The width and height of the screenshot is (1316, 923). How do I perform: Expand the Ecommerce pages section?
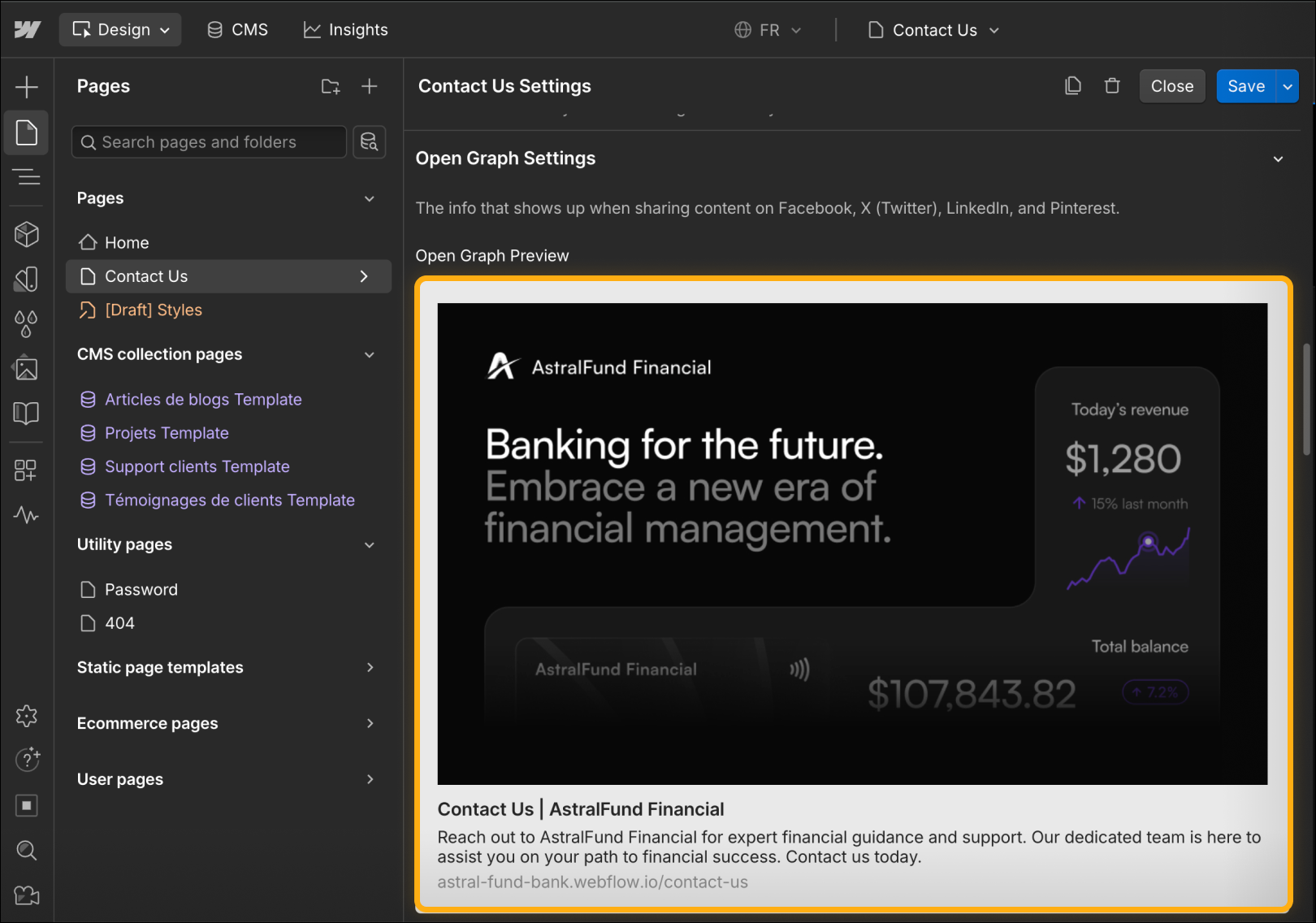(x=370, y=723)
